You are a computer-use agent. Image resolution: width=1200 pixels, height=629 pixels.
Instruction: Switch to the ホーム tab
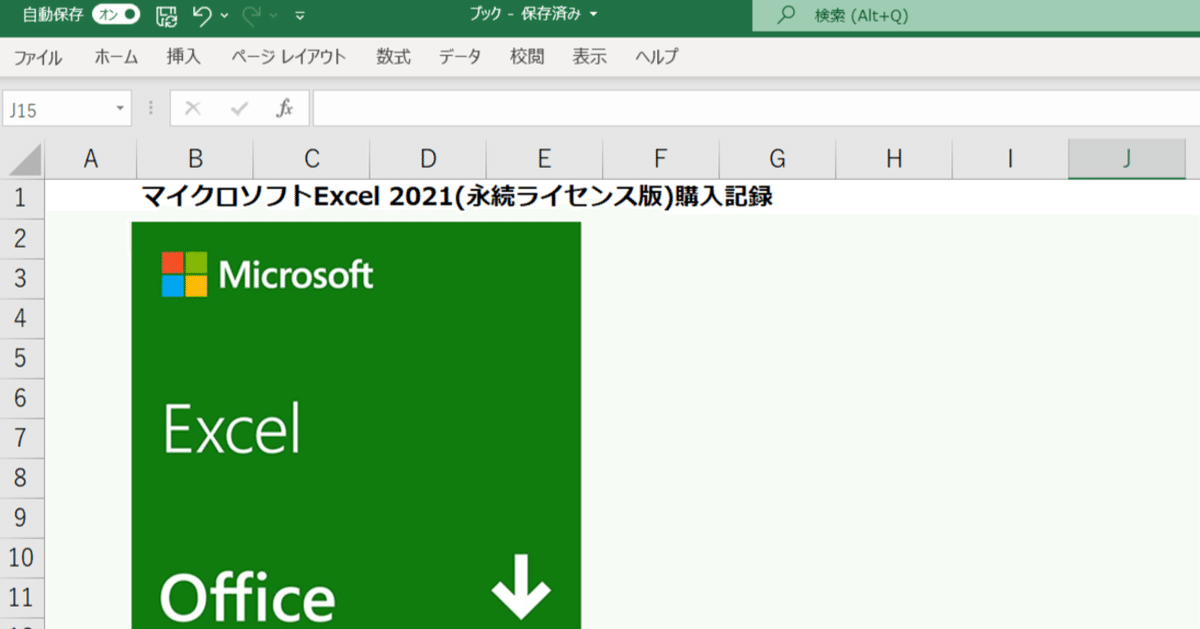tap(116, 57)
